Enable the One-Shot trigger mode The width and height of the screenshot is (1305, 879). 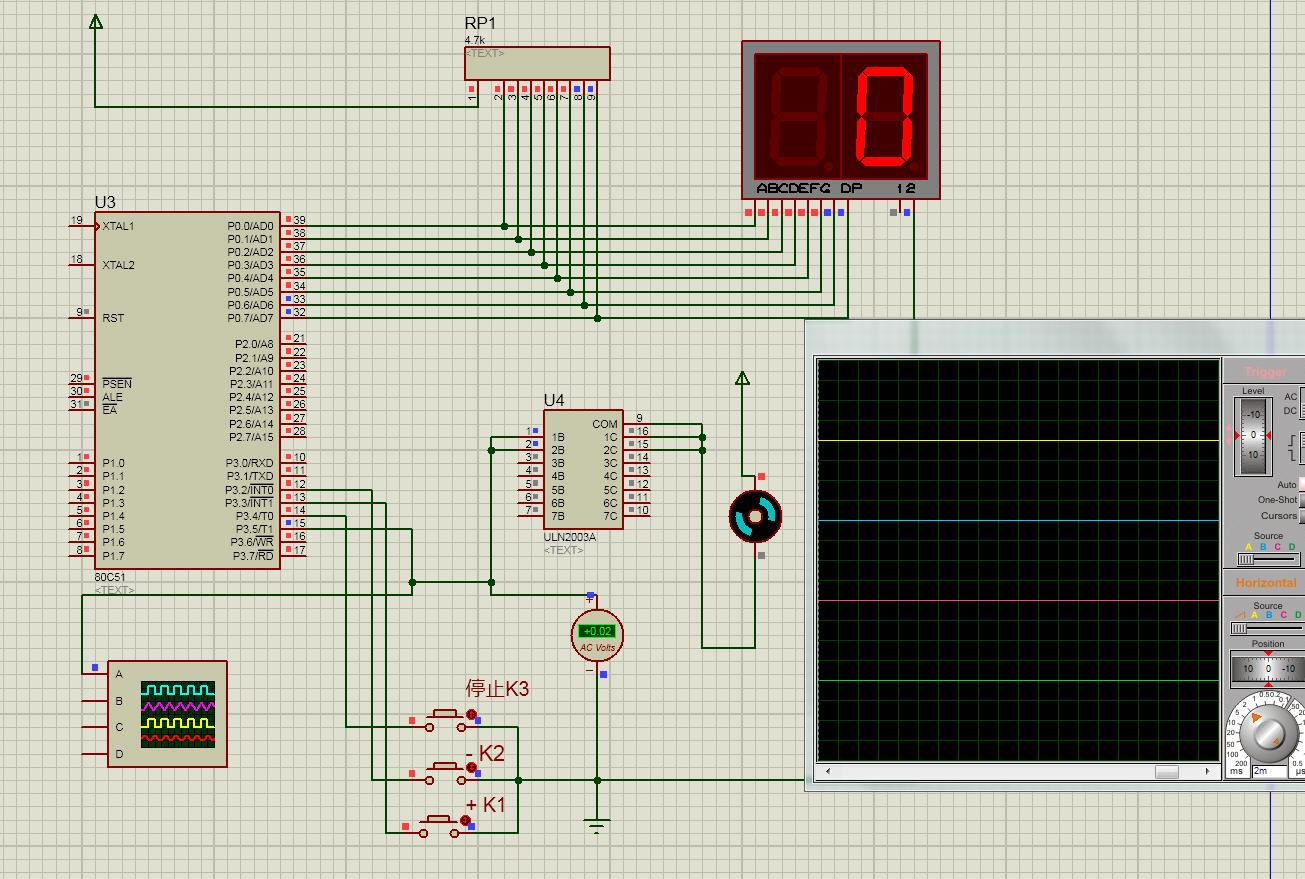coord(1301,500)
